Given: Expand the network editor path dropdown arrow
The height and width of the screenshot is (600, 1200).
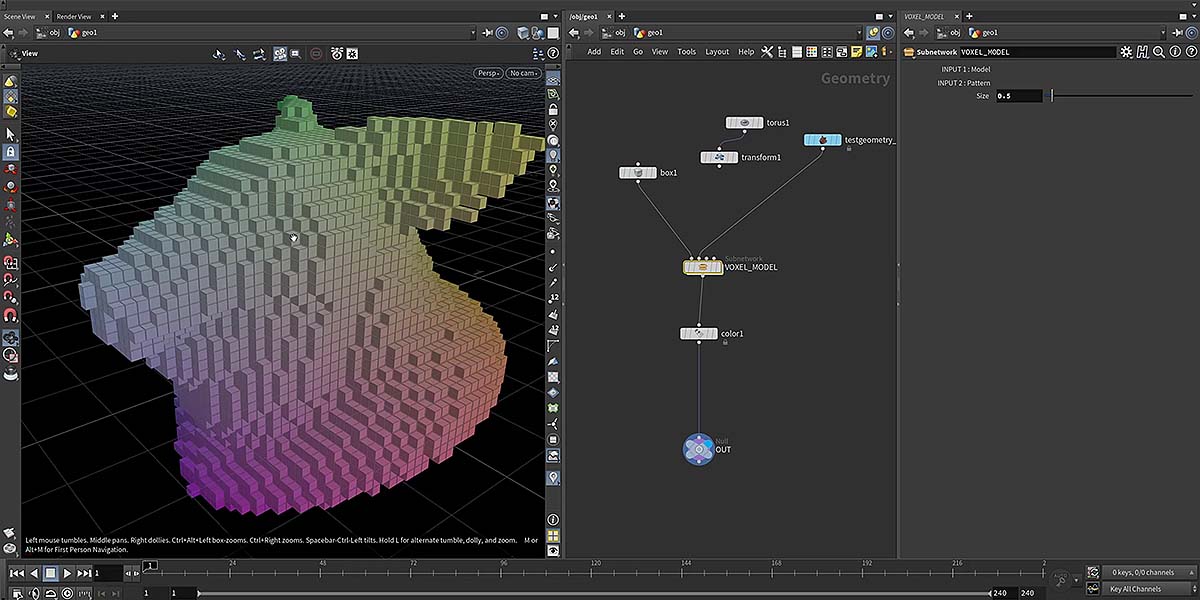Looking at the screenshot, I should [x=857, y=33].
